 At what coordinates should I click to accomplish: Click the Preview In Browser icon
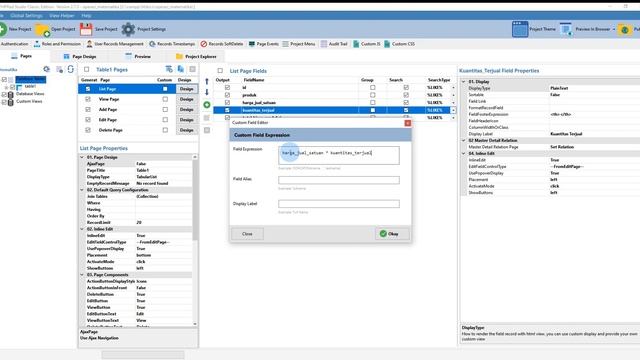(x=566, y=29)
